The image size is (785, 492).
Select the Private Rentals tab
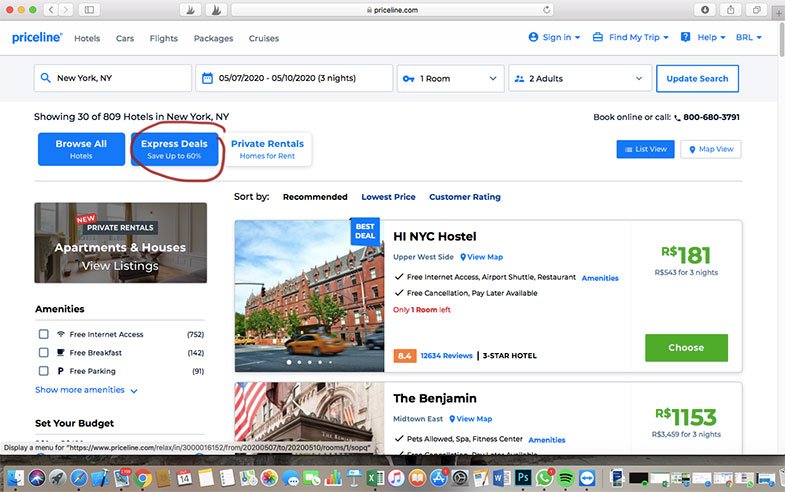click(x=267, y=149)
